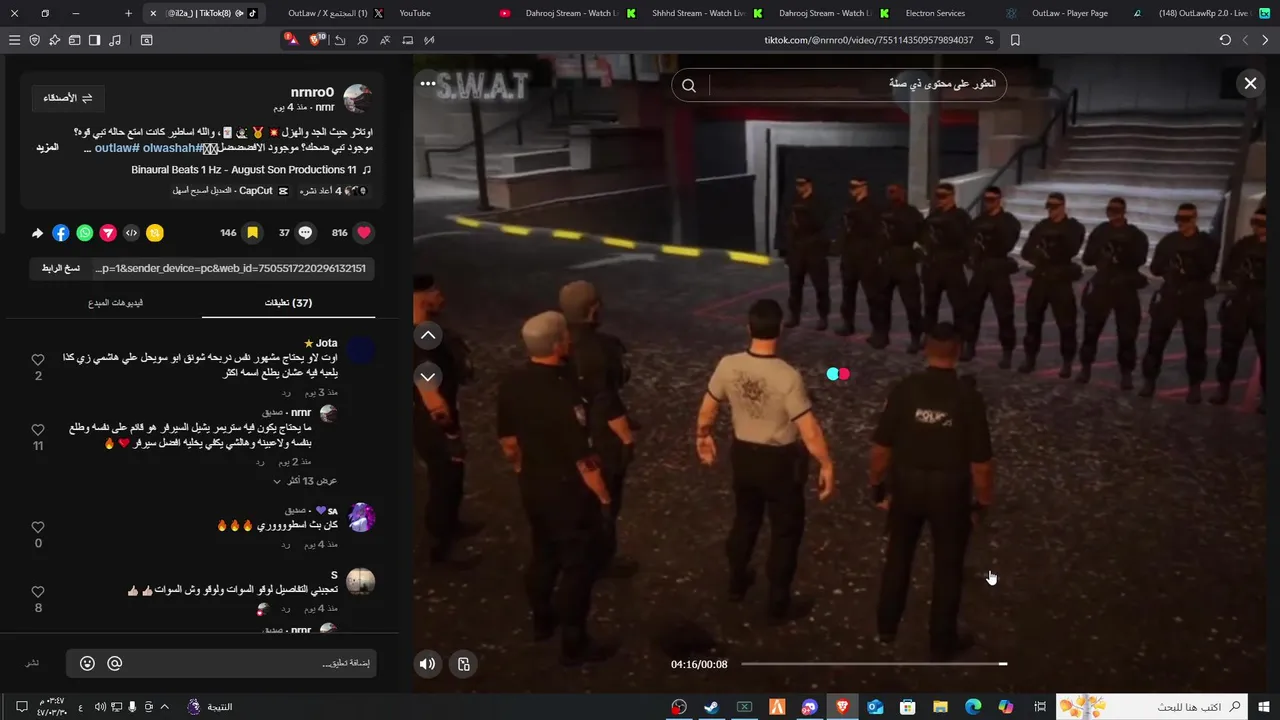Viewport: 1280px width, 720px height.
Task: Open Binaural Beats 1 Hz sound link
Action: point(252,170)
